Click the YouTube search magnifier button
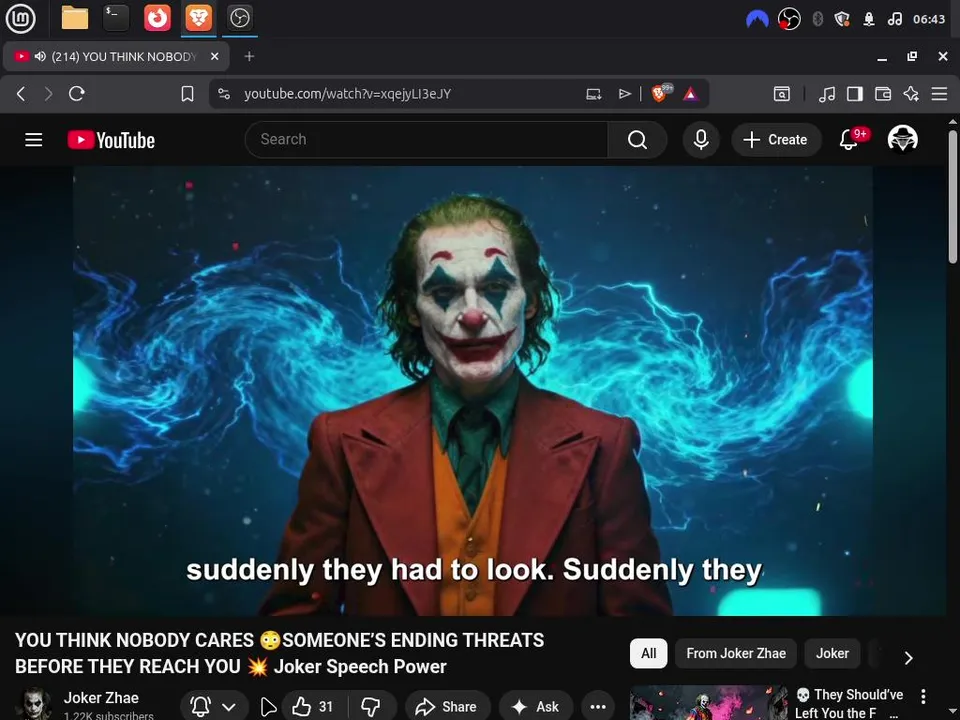 click(x=637, y=140)
